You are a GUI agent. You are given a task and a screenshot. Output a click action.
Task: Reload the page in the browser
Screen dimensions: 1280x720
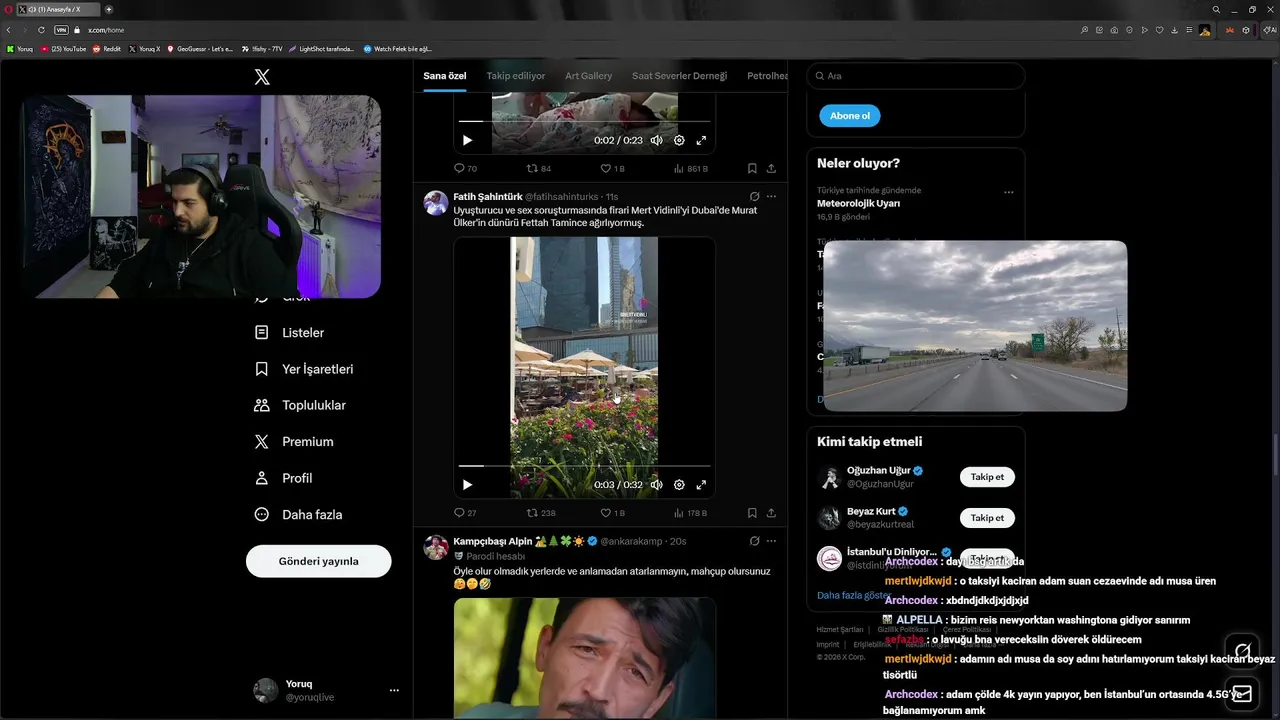(41, 30)
